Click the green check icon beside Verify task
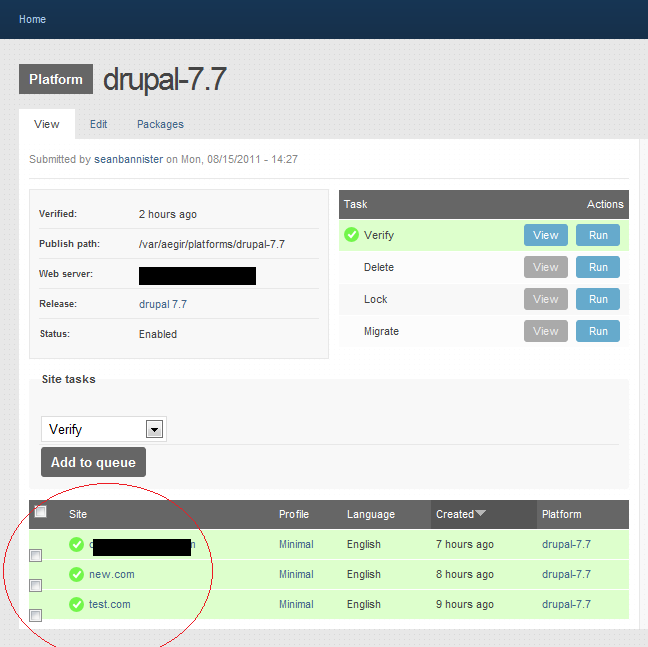 click(351, 235)
